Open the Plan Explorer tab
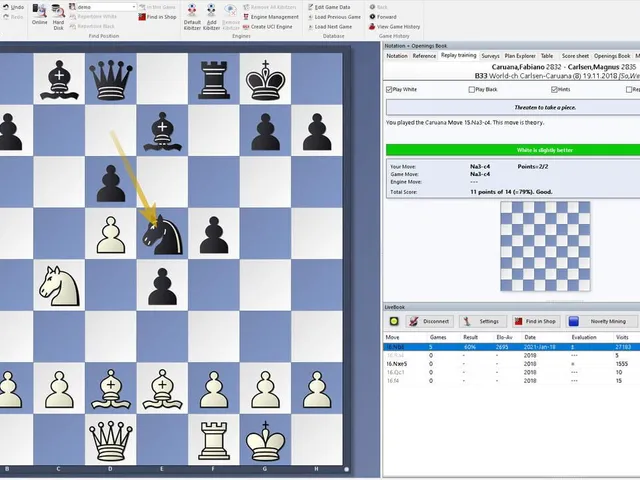Viewport: 640px width, 480px height. click(x=520, y=56)
